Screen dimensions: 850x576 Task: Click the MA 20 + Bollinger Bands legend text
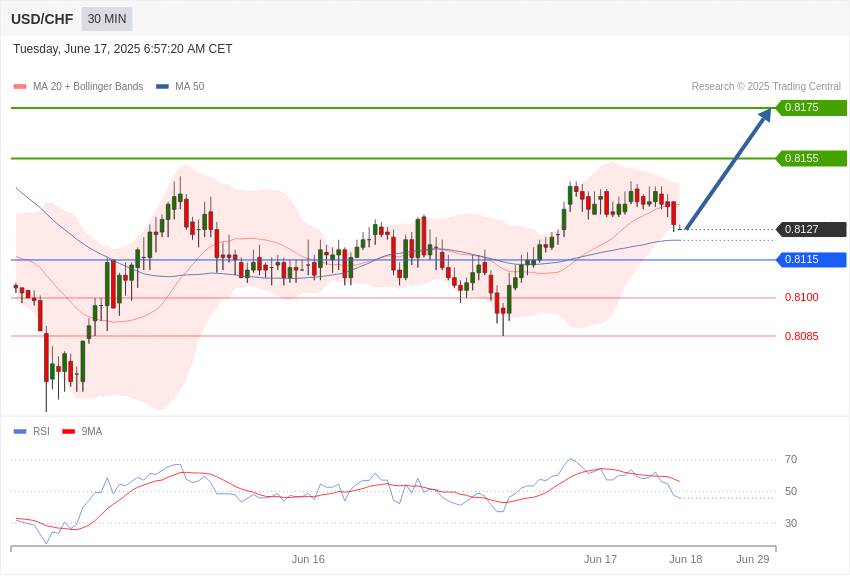[x=88, y=86]
